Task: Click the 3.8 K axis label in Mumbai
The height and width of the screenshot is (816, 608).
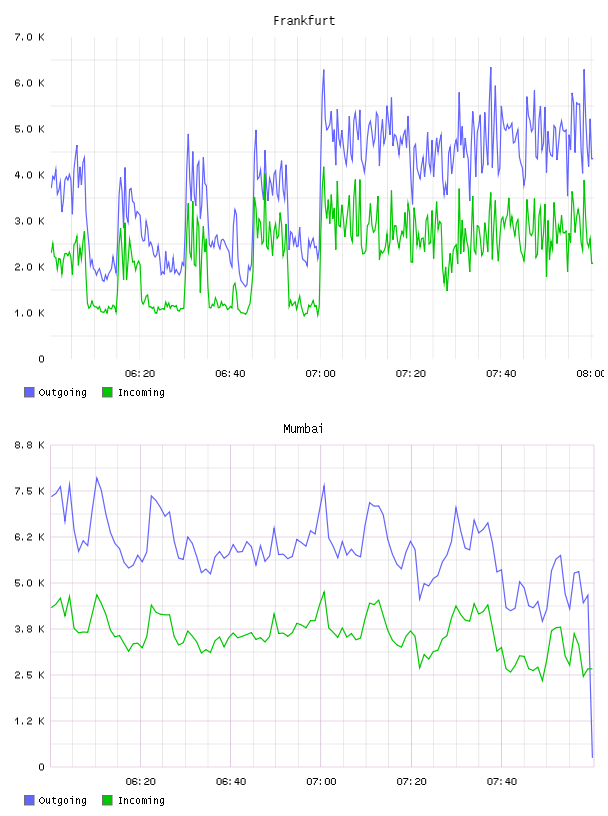Action: click(x=30, y=629)
